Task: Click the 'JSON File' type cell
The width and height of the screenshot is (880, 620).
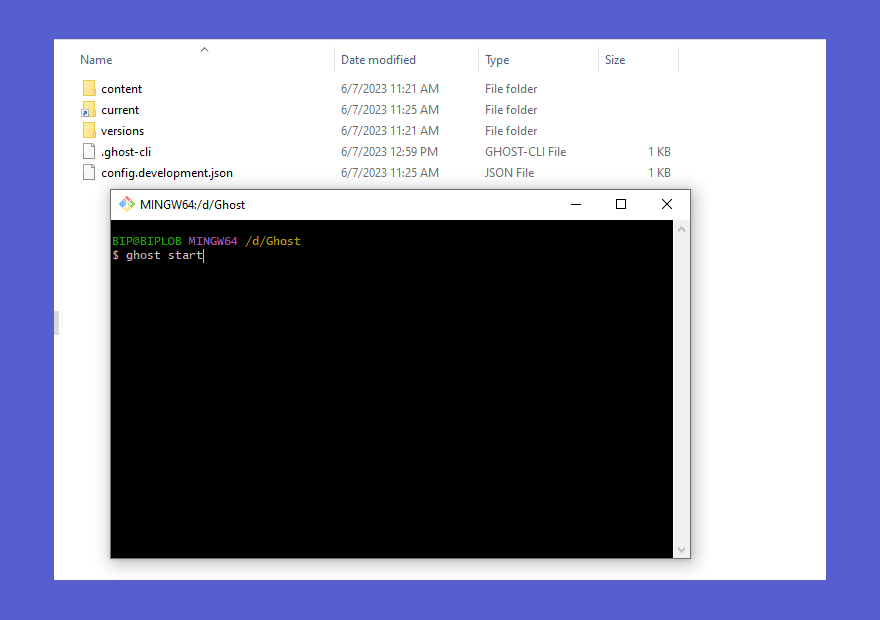Action: click(x=509, y=173)
